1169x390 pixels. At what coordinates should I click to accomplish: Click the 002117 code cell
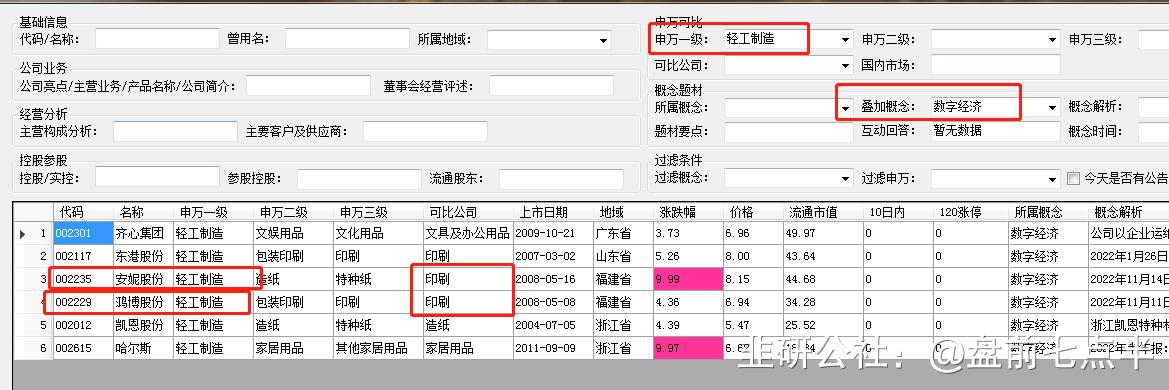pyautogui.click(x=84, y=257)
